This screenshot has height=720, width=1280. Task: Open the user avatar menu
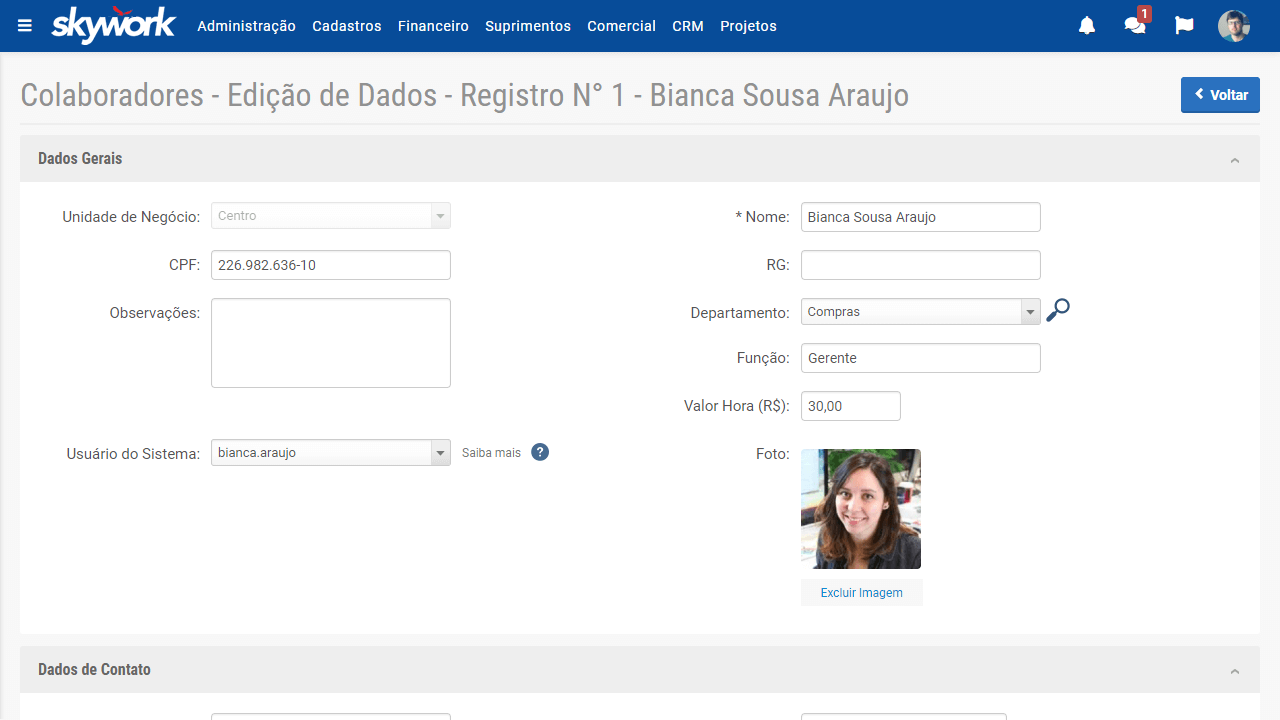[x=1234, y=26]
